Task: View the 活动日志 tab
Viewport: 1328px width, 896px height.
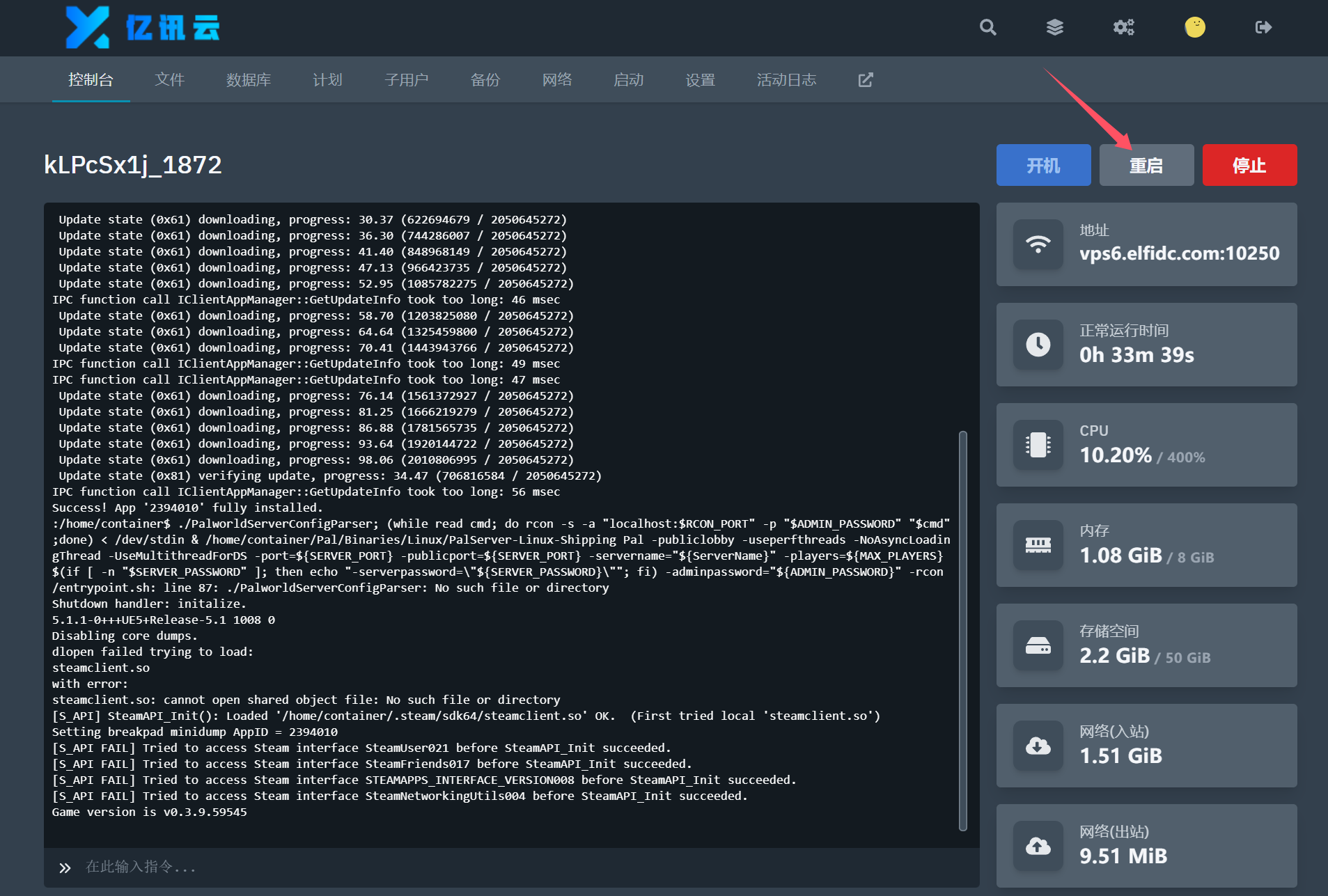Action: pyautogui.click(x=787, y=80)
